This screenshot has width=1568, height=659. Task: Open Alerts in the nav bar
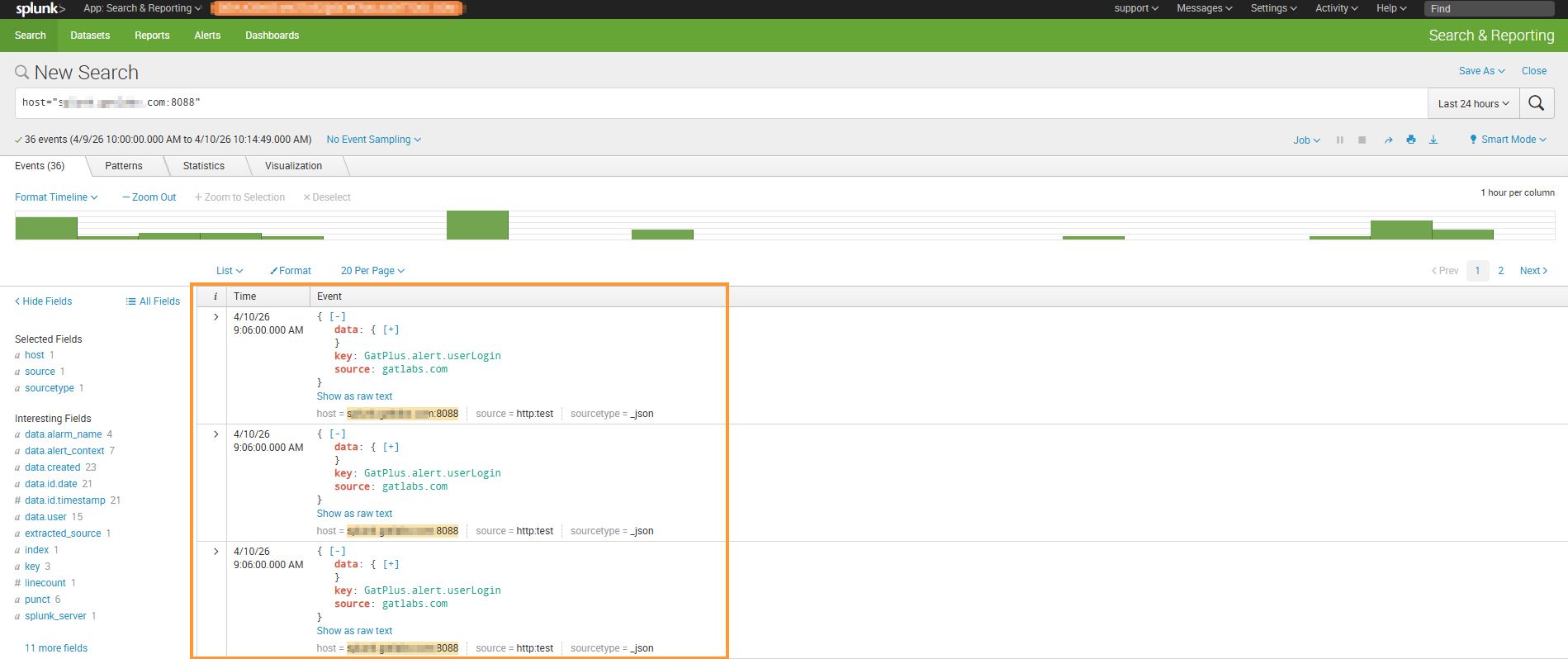[x=207, y=36]
